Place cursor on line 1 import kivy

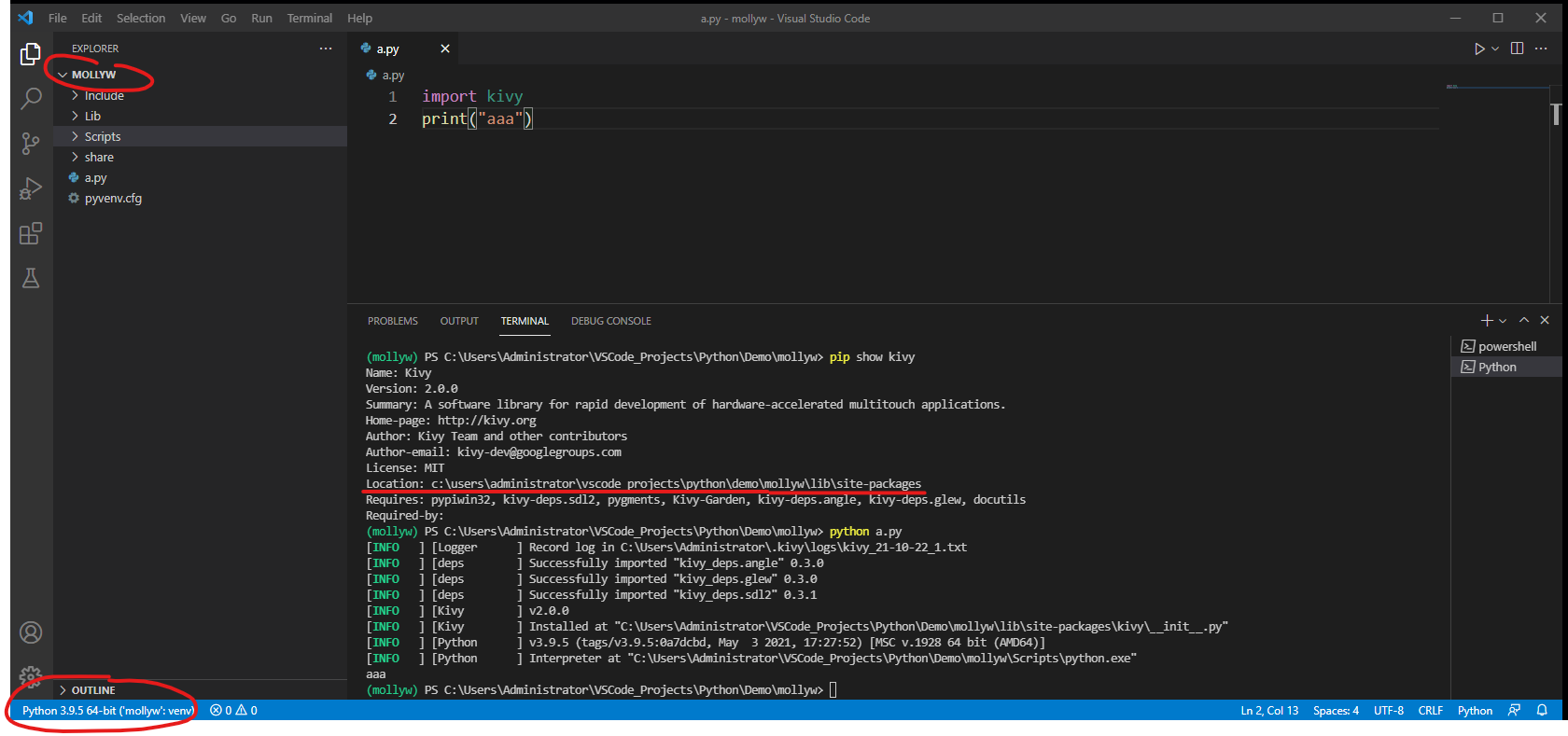472,96
